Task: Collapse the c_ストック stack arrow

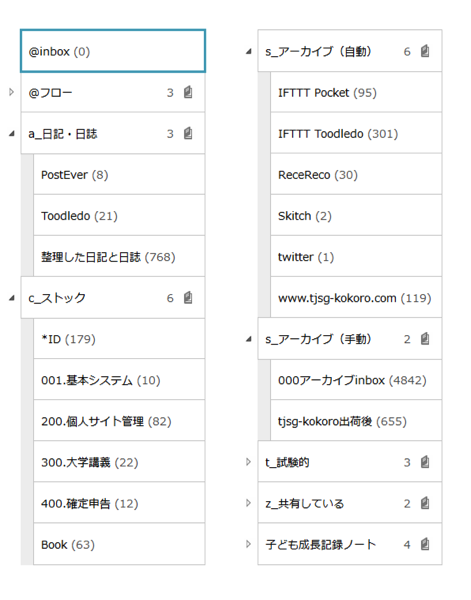Action: [x=12, y=298]
